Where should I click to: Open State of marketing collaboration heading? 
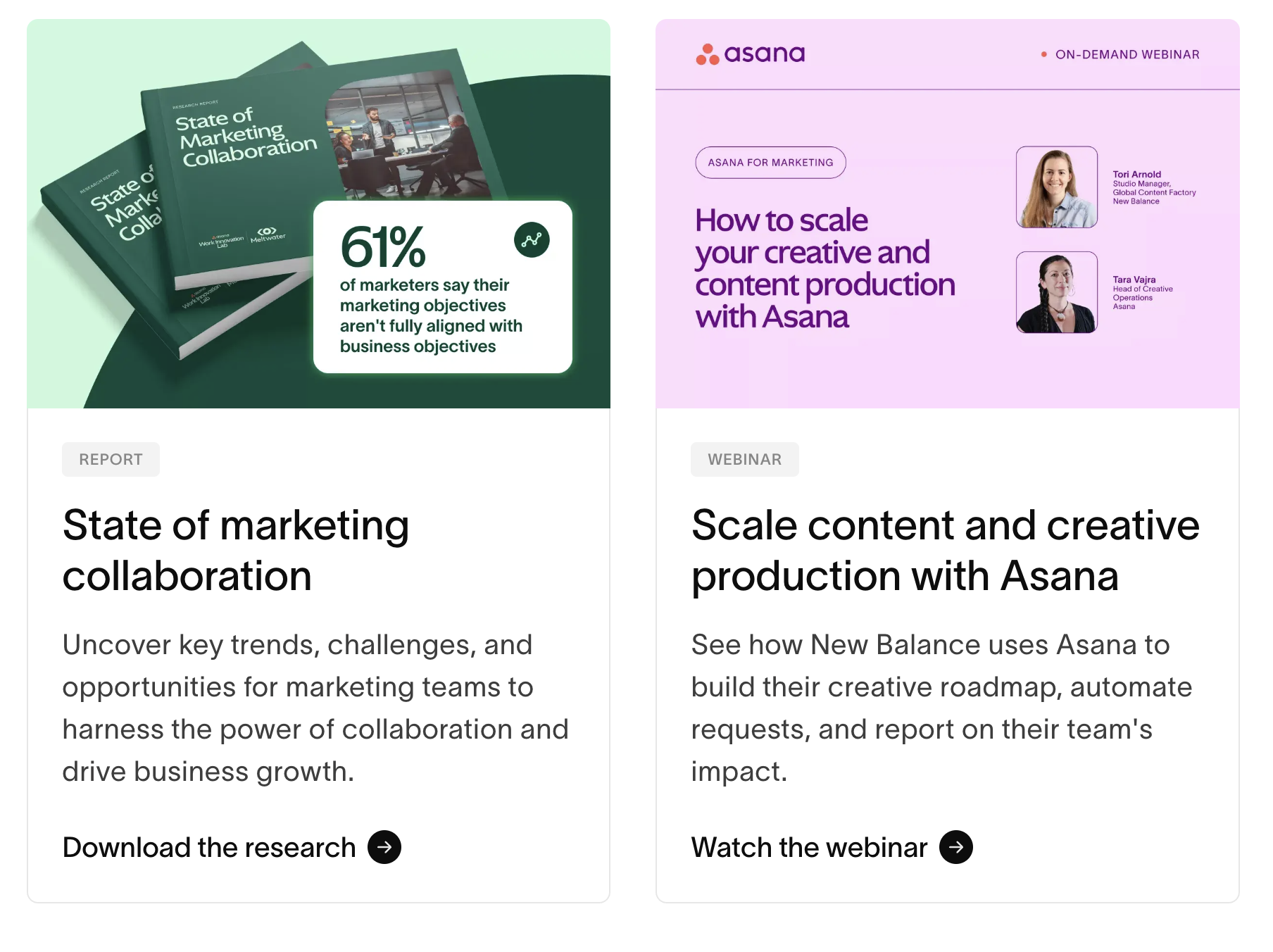236,551
